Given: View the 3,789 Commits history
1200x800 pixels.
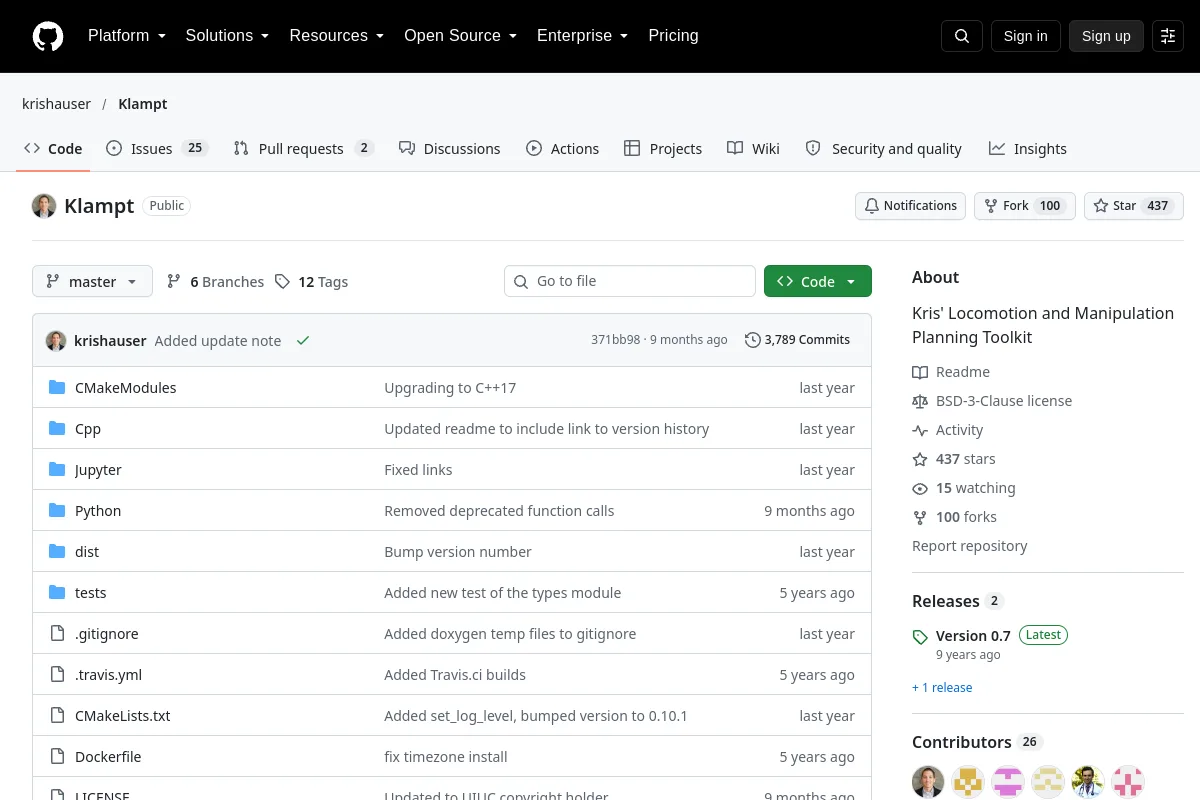Looking at the screenshot, I should click(x=797, y=340).
